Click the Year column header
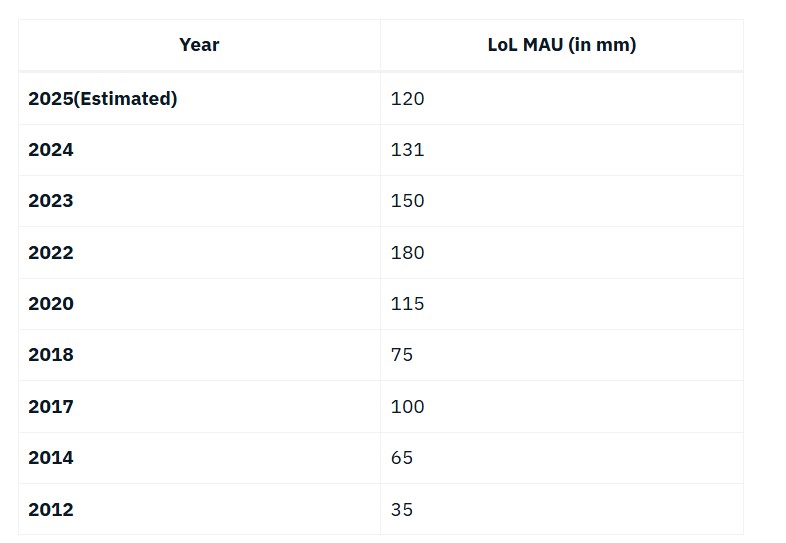Viewport: 786px width, 543px height. [x=200, y=45]
